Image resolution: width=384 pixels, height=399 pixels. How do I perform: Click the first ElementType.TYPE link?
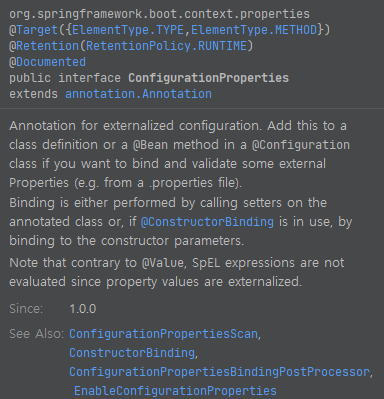click(x=128, y=30)
